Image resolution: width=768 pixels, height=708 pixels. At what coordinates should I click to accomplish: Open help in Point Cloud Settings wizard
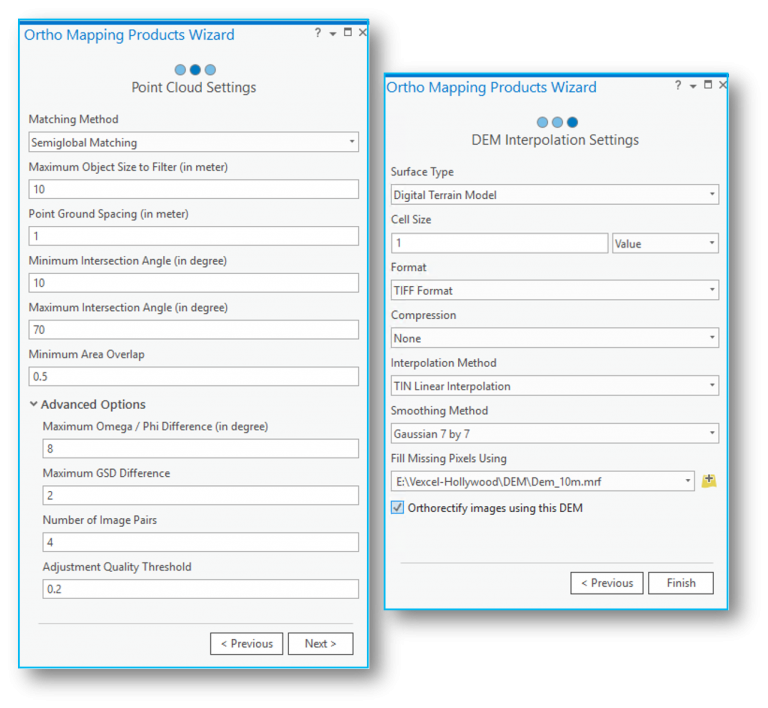click(x=318, y=33)
